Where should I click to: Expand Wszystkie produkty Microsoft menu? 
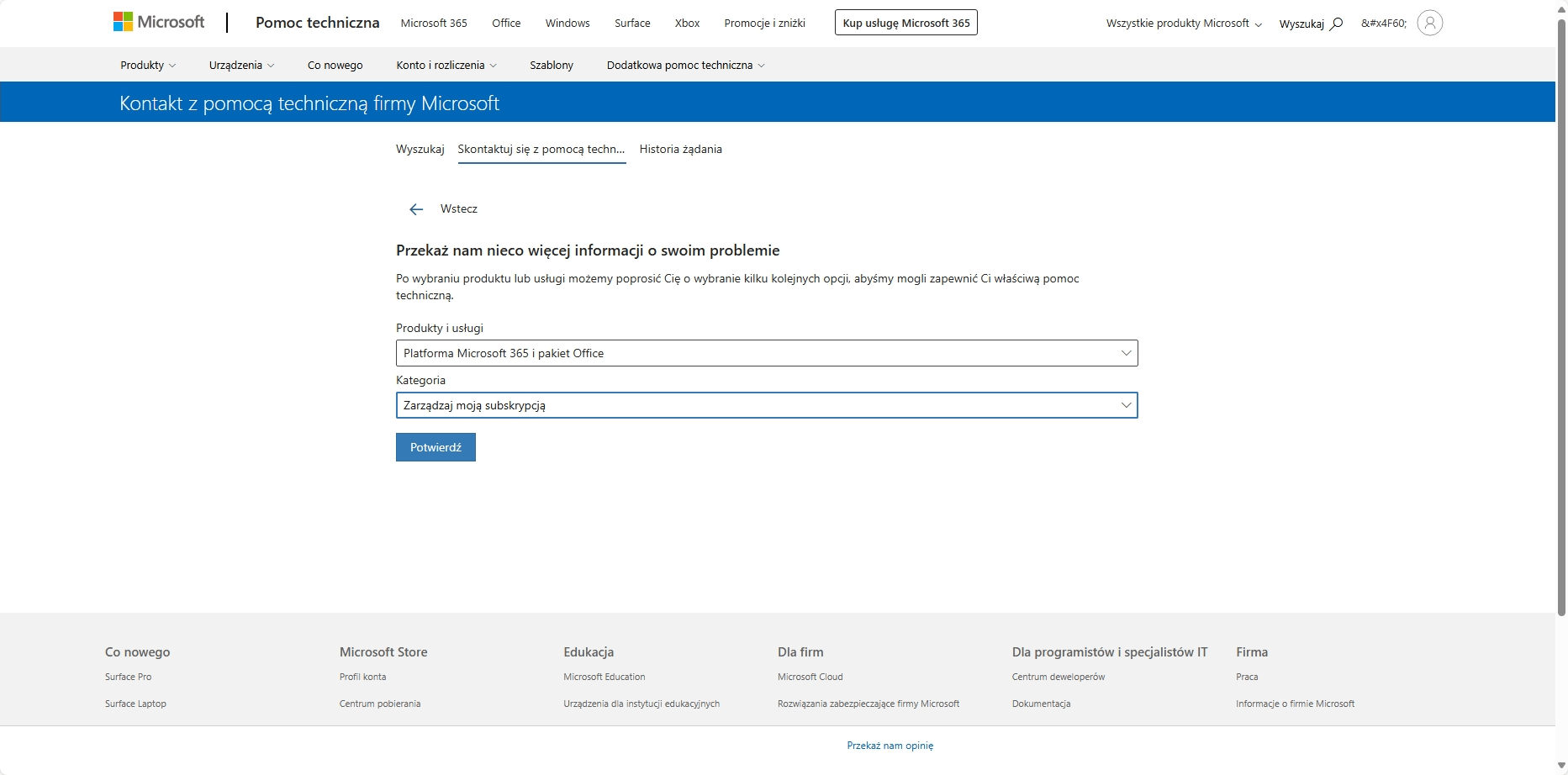pos(1184,24)
